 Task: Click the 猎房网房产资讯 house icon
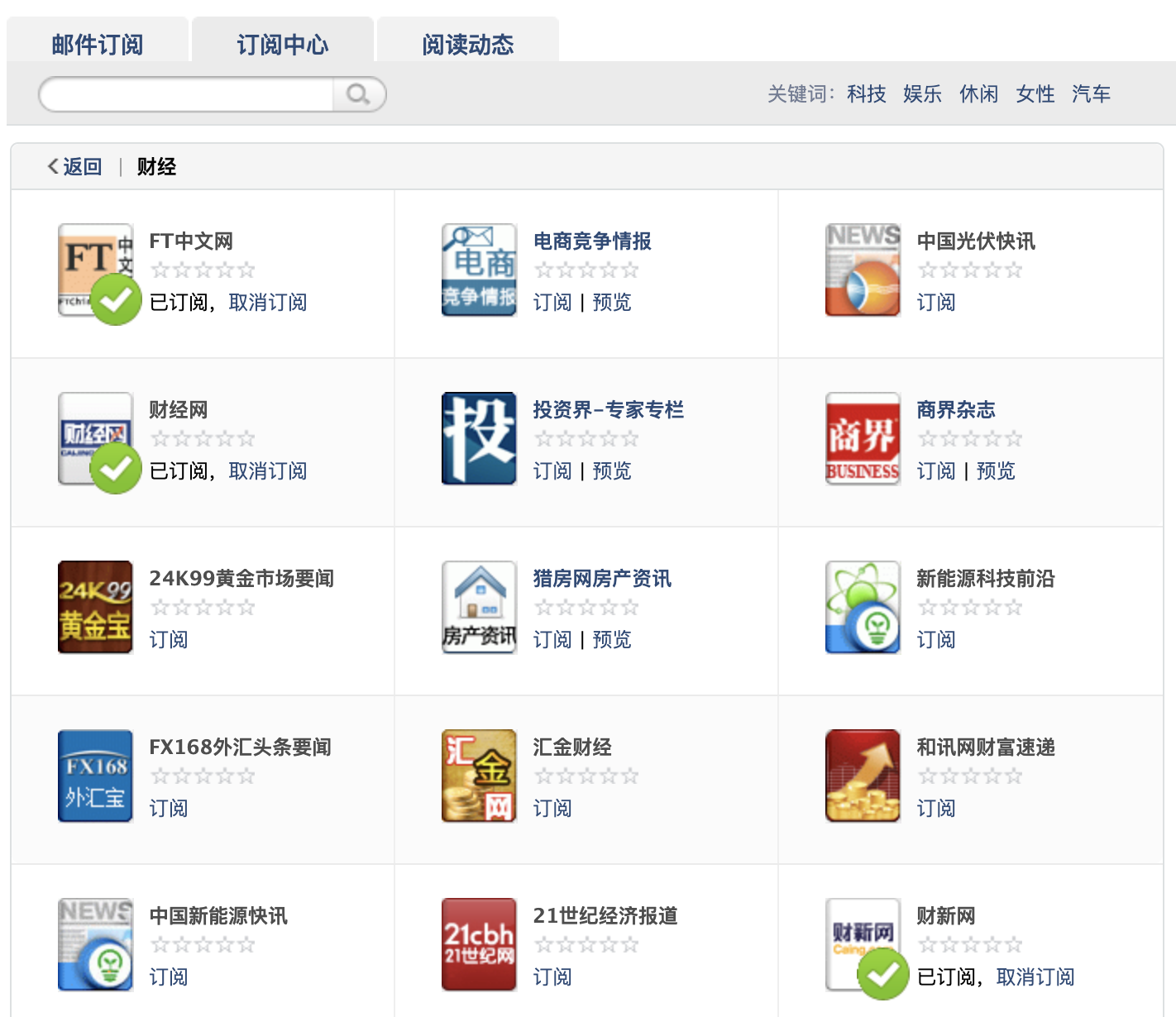(x=479, y=607)
